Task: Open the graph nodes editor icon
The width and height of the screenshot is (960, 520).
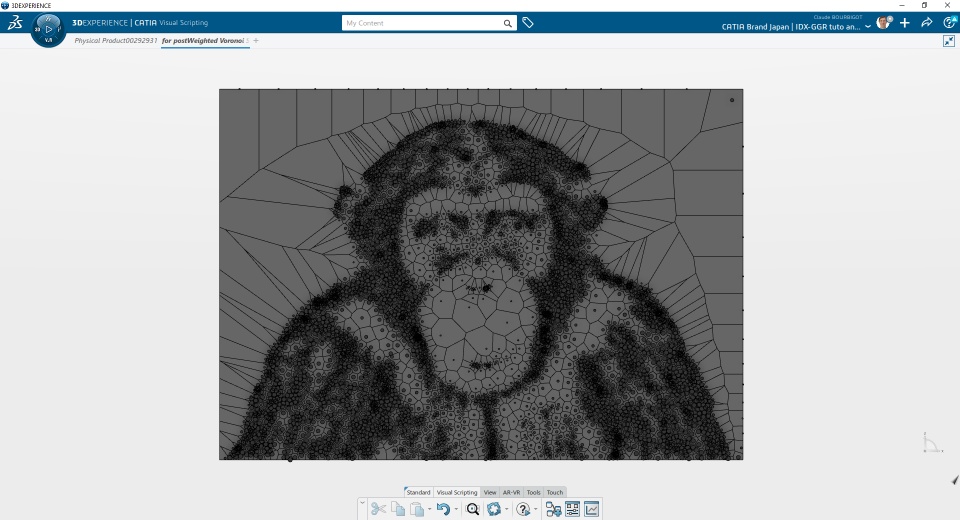Action: [x=553, y=509]
